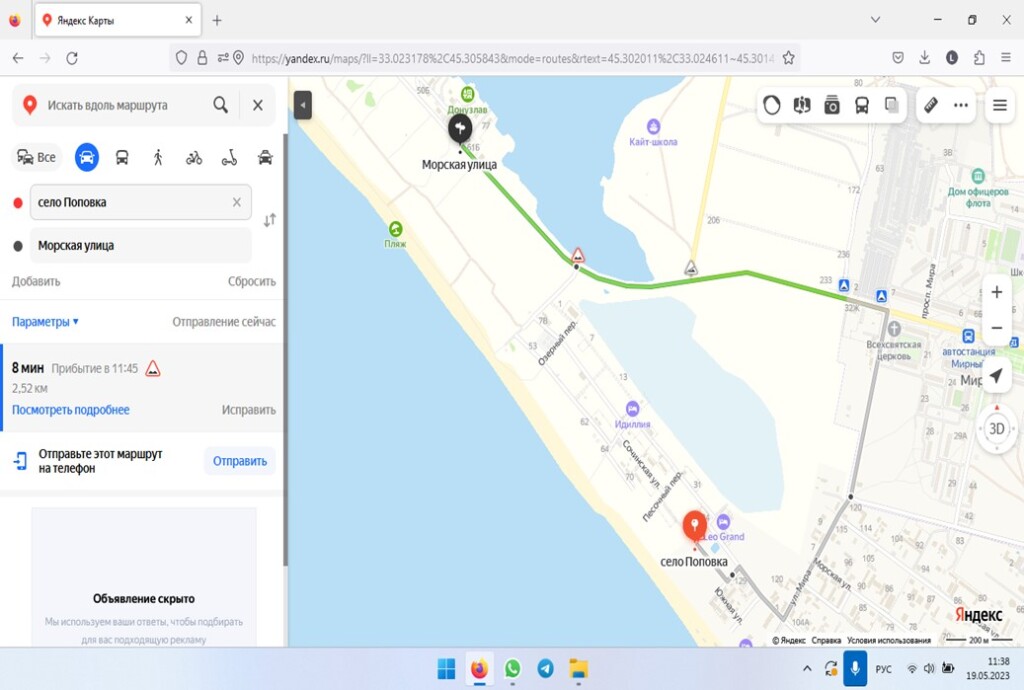Focus the Искать вдоль маршрута search field
This screenshot has width=1024, height=690.
pos(124,105)
